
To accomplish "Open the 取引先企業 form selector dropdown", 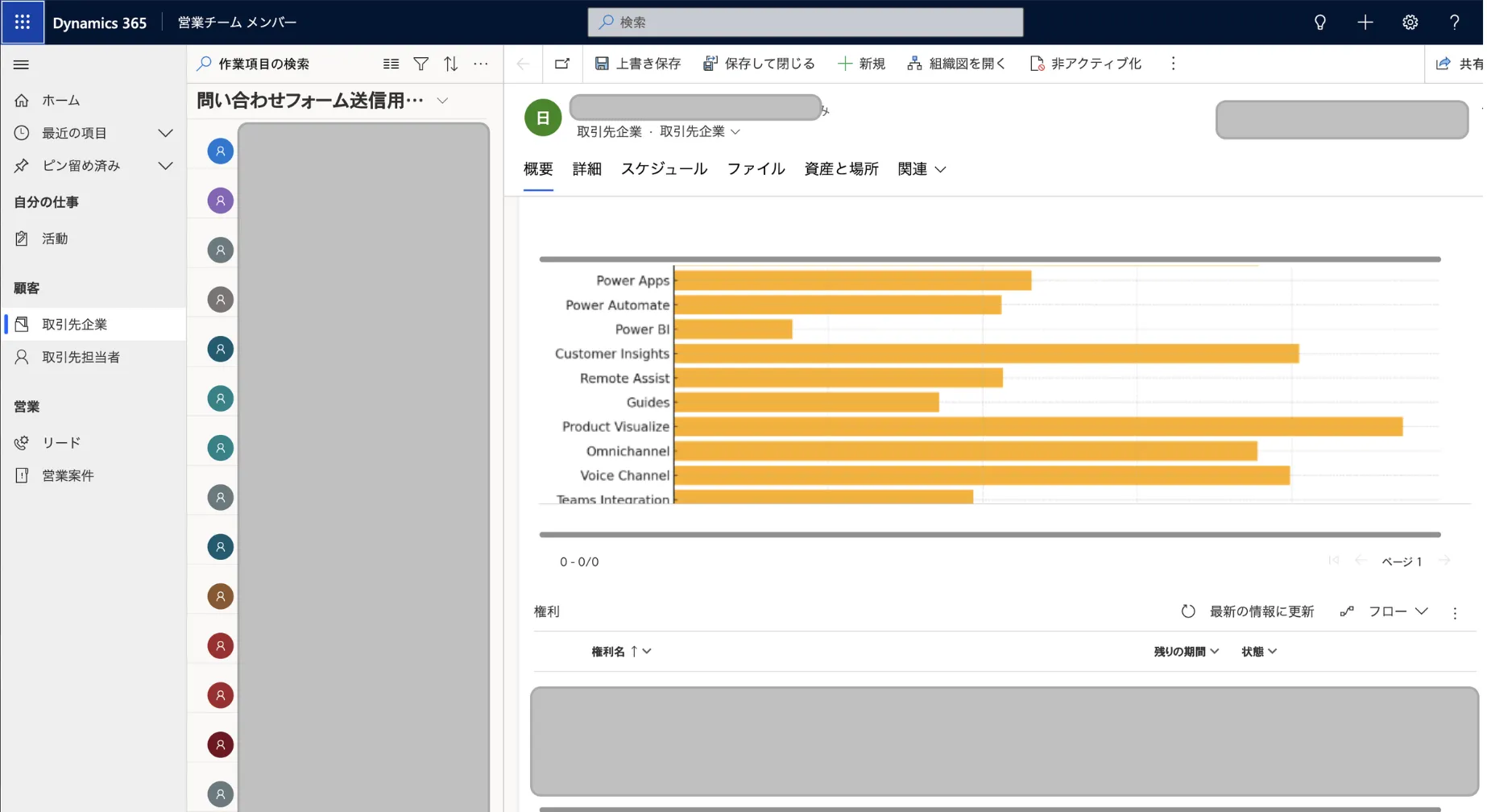I will tap(735, 132).
